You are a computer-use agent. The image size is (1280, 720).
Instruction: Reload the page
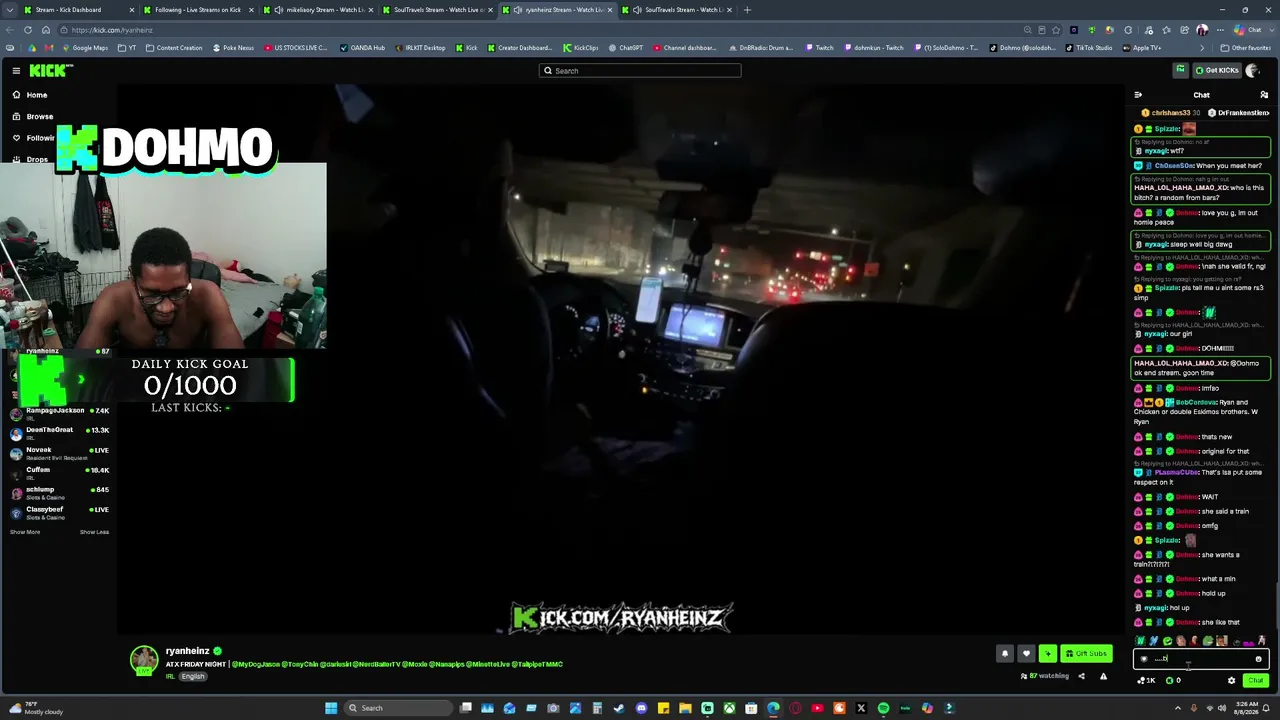[x=30, y=30]
